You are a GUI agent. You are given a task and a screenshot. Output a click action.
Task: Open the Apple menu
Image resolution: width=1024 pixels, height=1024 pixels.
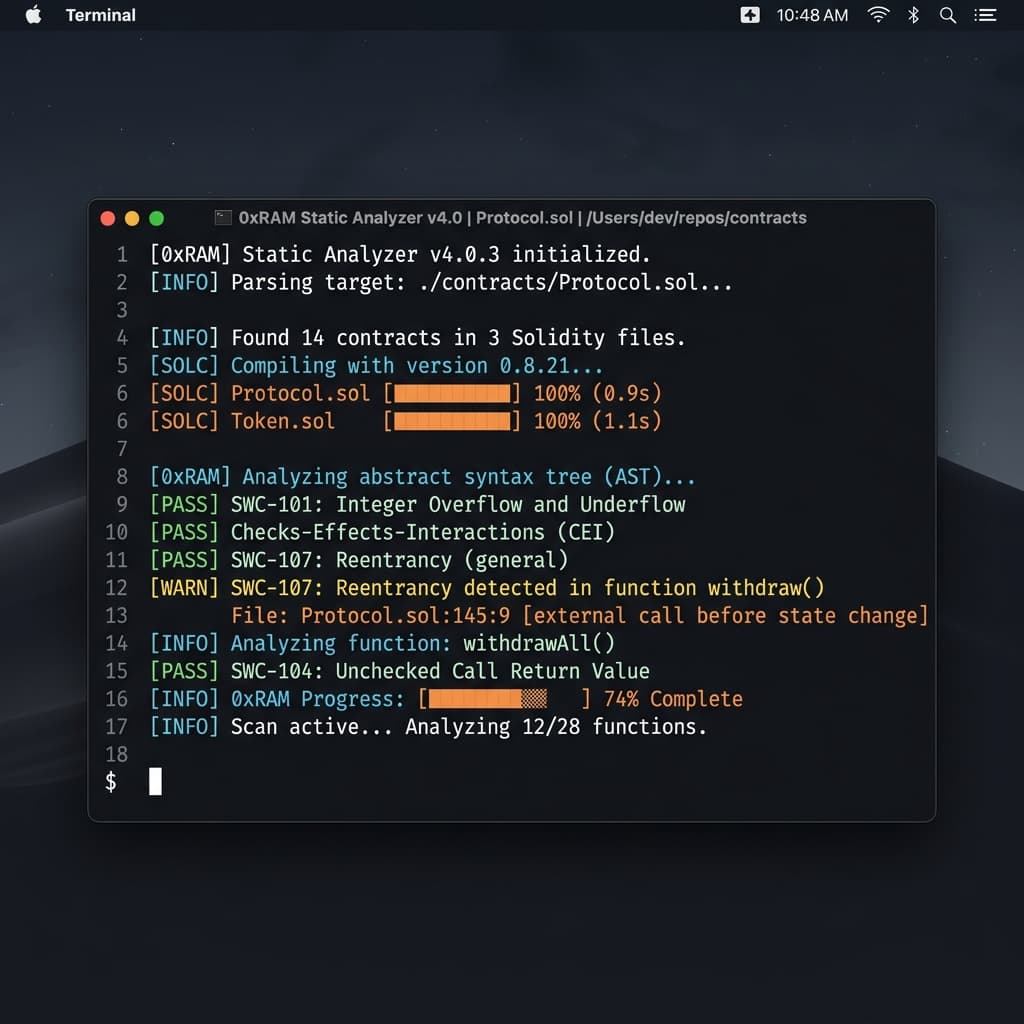point(33,14)
